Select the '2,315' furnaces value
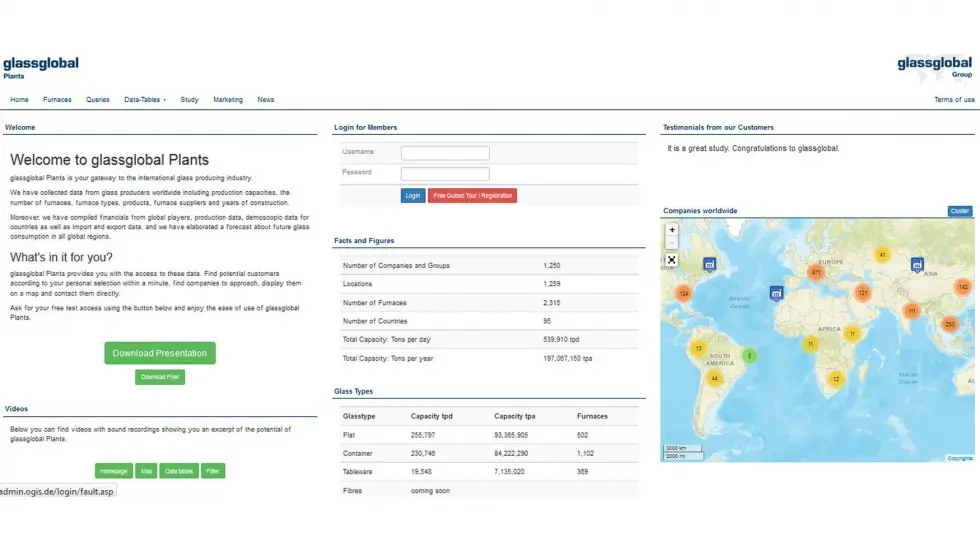980x560 pixels. coord(551,302)
